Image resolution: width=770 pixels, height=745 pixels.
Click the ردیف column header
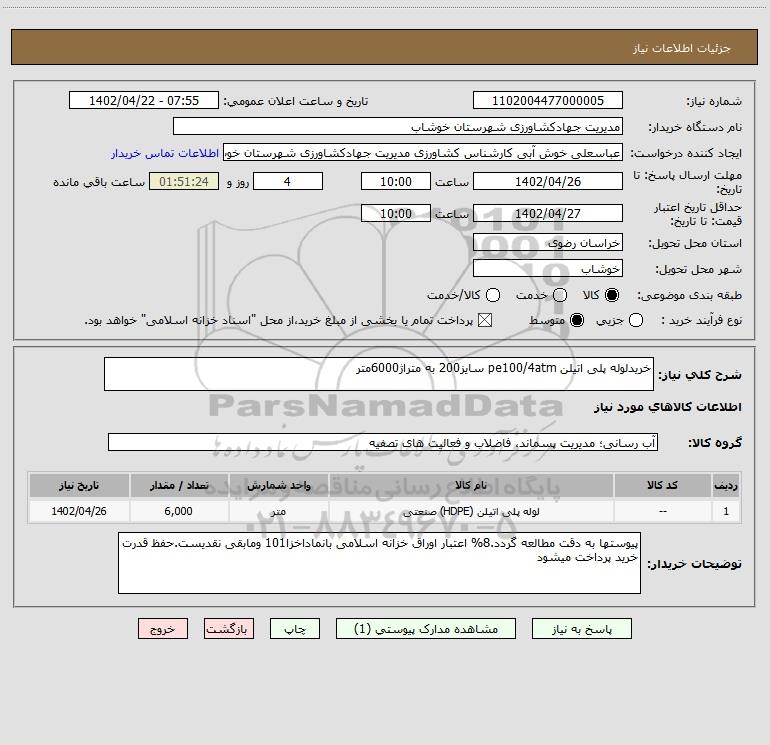pos(726,485)
